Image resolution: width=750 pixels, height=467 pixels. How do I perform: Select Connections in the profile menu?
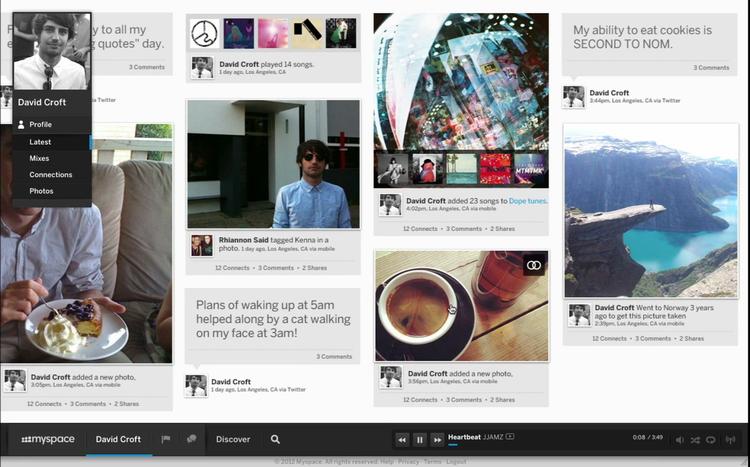(51, 174)
